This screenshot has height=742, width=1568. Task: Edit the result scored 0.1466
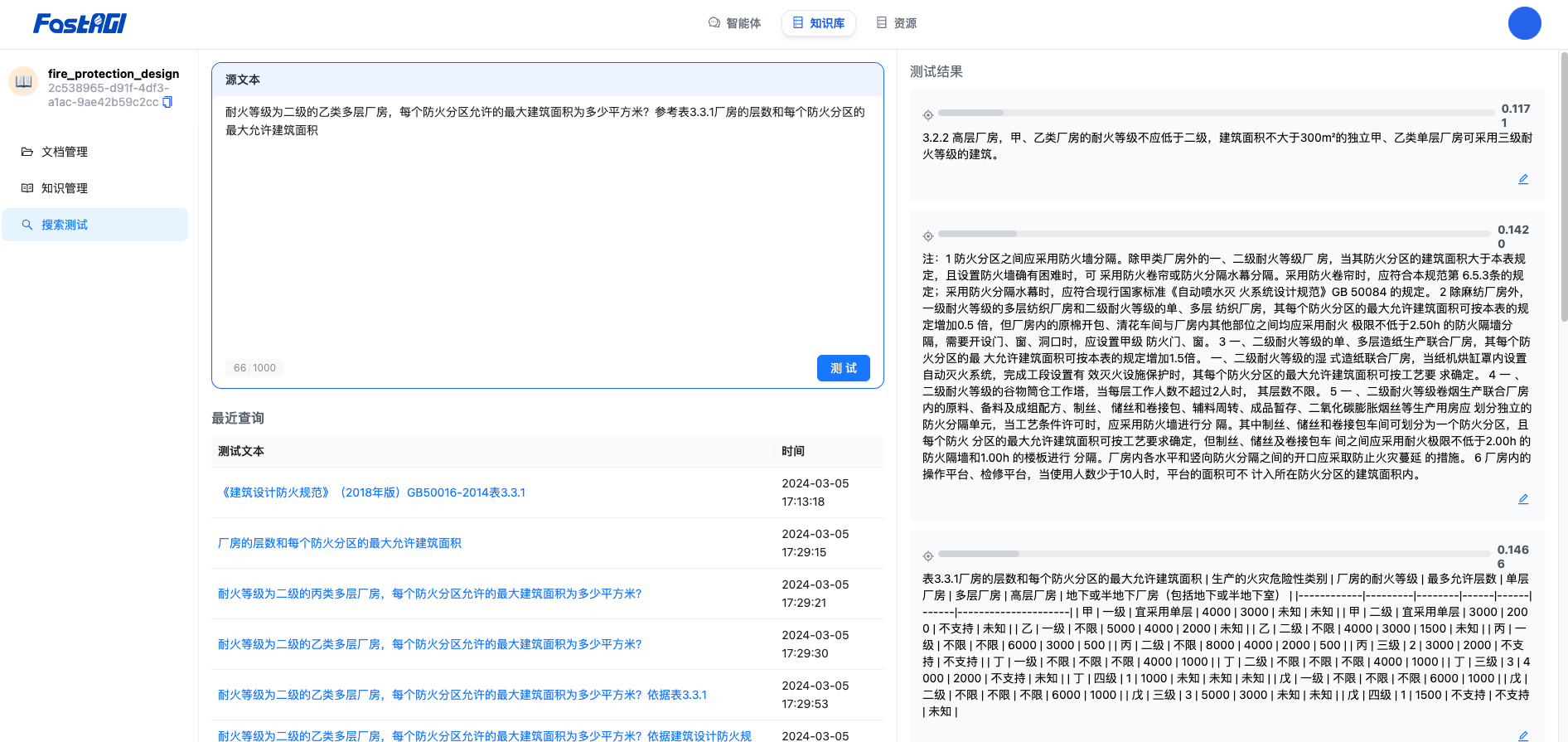[x=1523, y=736]
